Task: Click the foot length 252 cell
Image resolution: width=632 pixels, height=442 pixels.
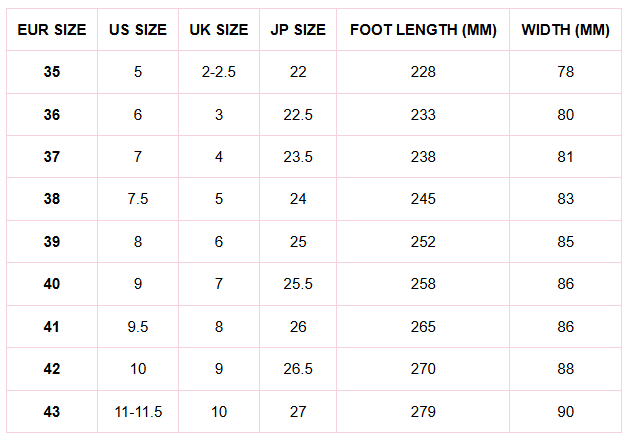Action: [423, 242]
